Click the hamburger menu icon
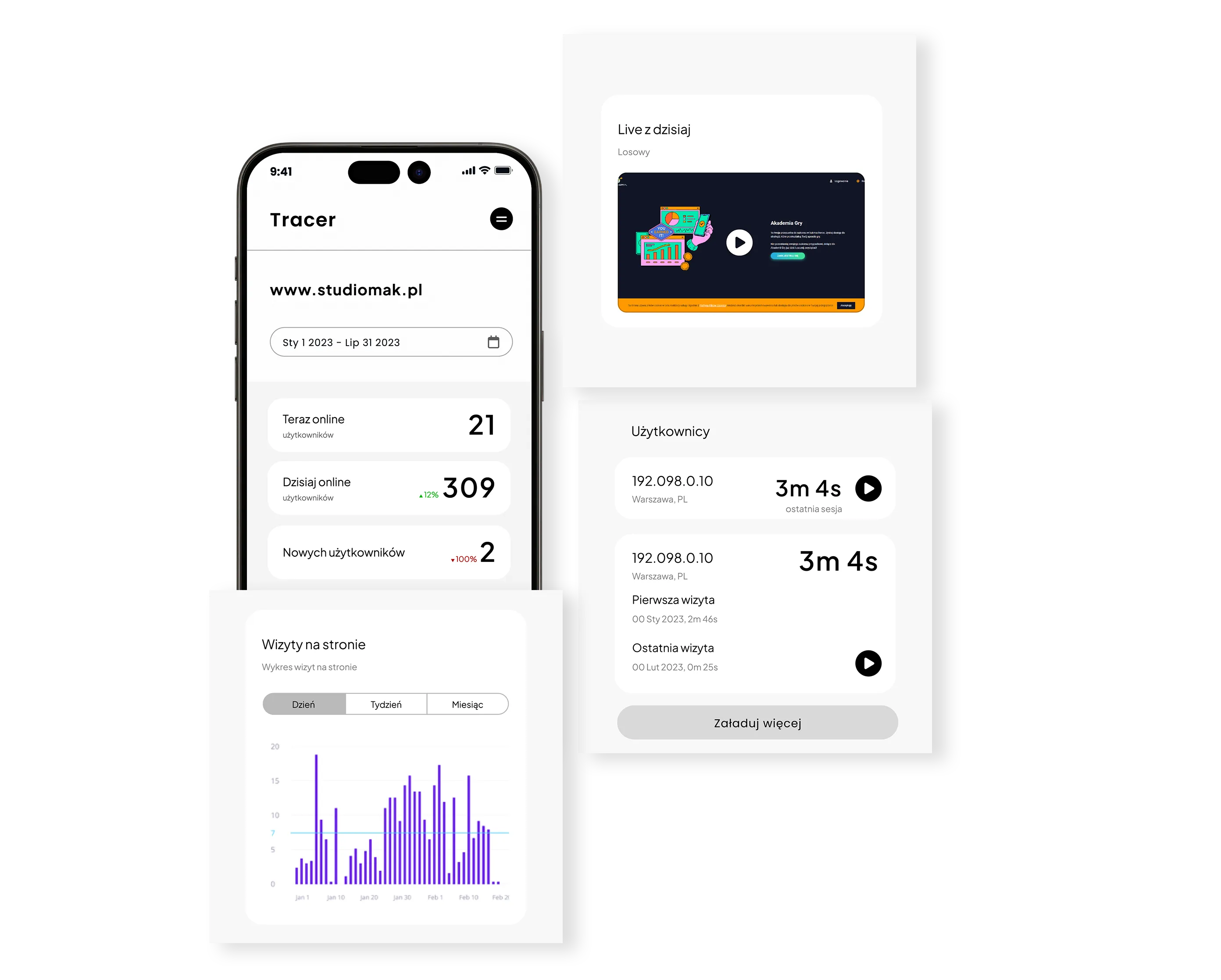 (x=501, y=219)
